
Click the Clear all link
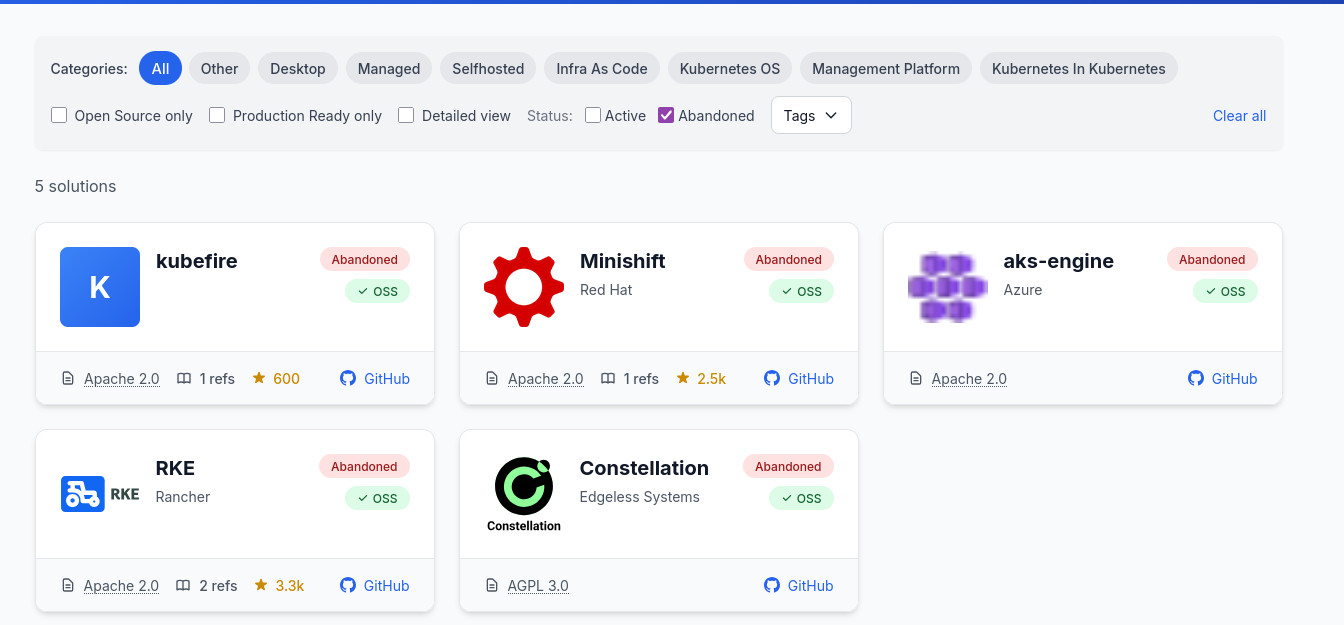1239,116
